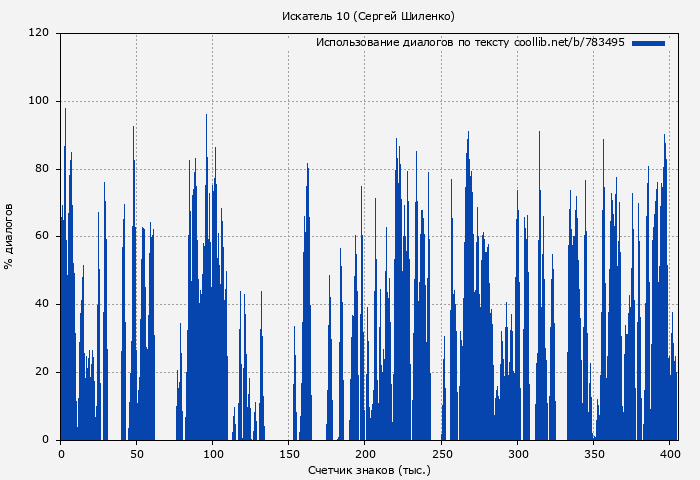Screen dimensions: 700x480
Task: Click the y-axis tick label 120
Action: click(39, 33)
